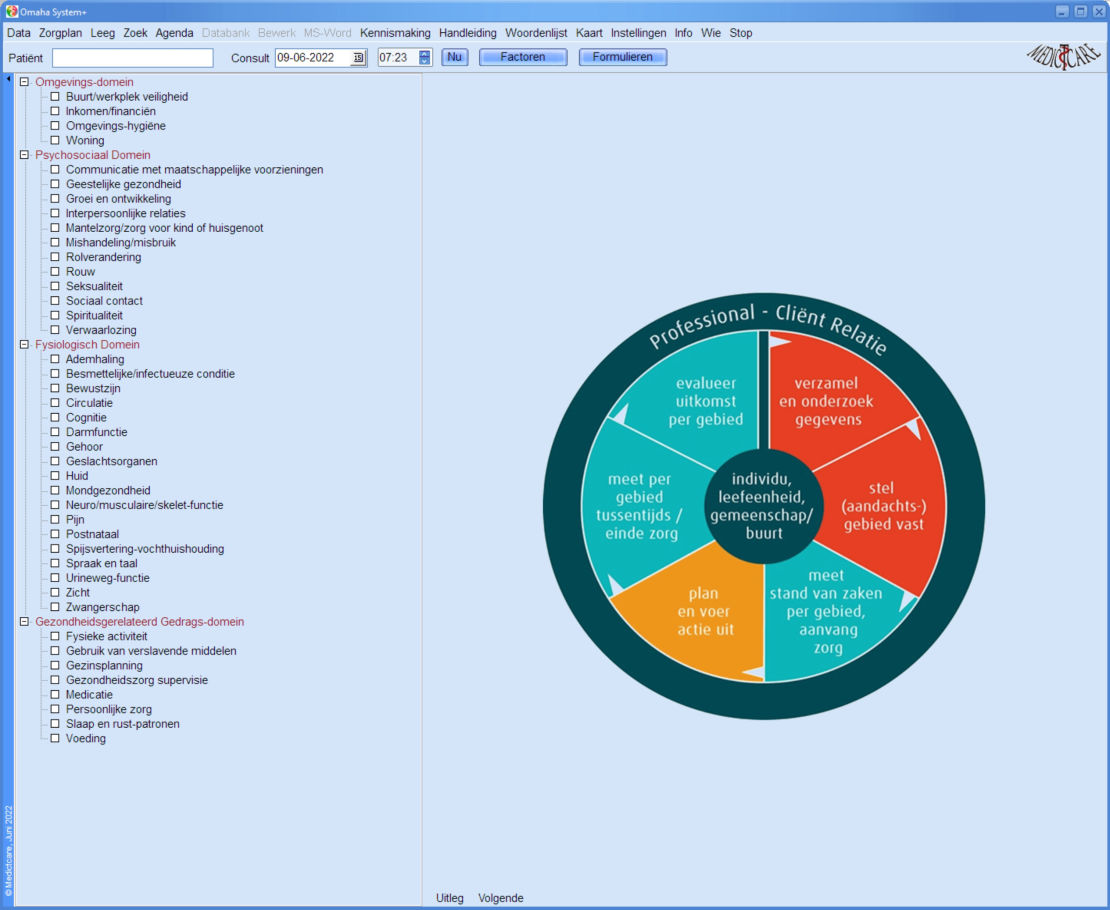Open the Woordenlijst menu

[536, 32]
